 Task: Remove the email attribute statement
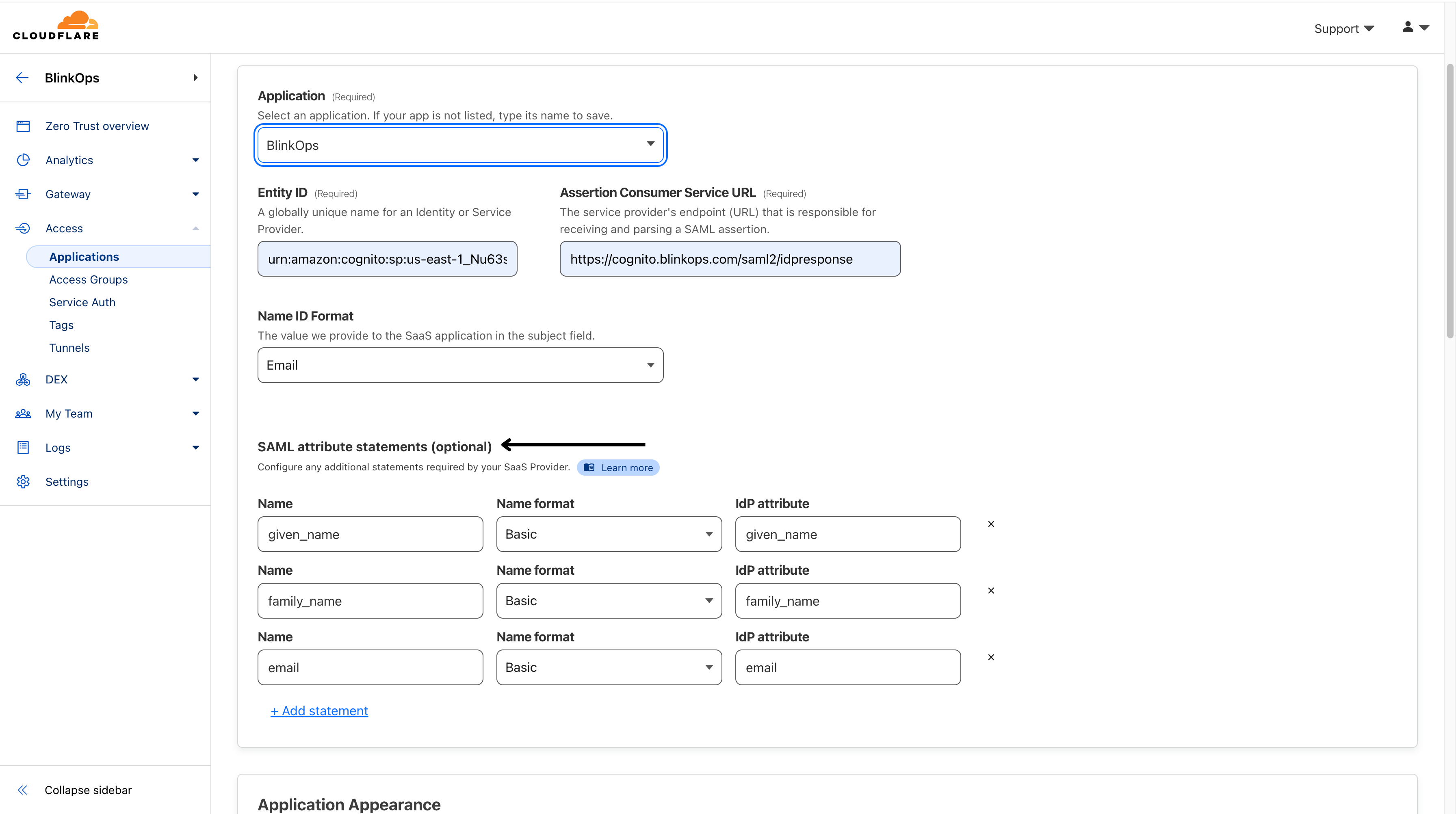tap(991, 658)
